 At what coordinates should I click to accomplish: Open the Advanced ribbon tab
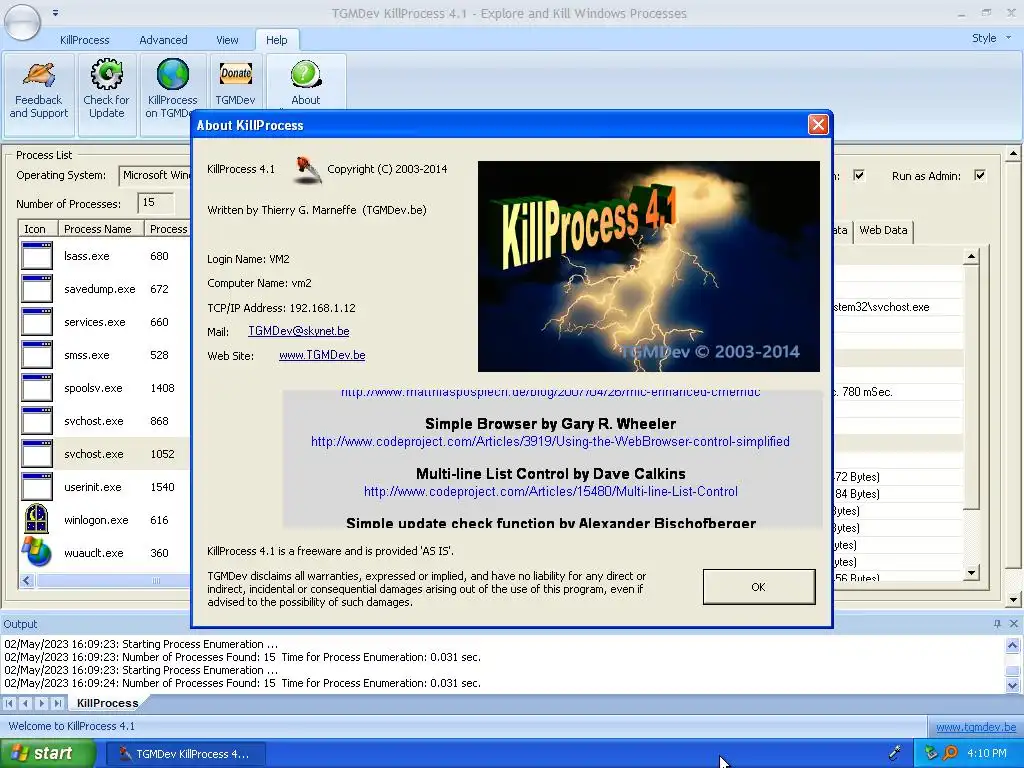coord(163,40)
